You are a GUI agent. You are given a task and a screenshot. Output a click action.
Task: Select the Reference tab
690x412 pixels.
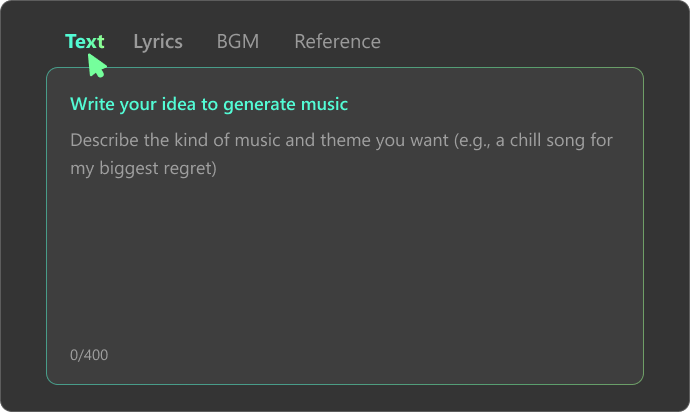point(338,42)
